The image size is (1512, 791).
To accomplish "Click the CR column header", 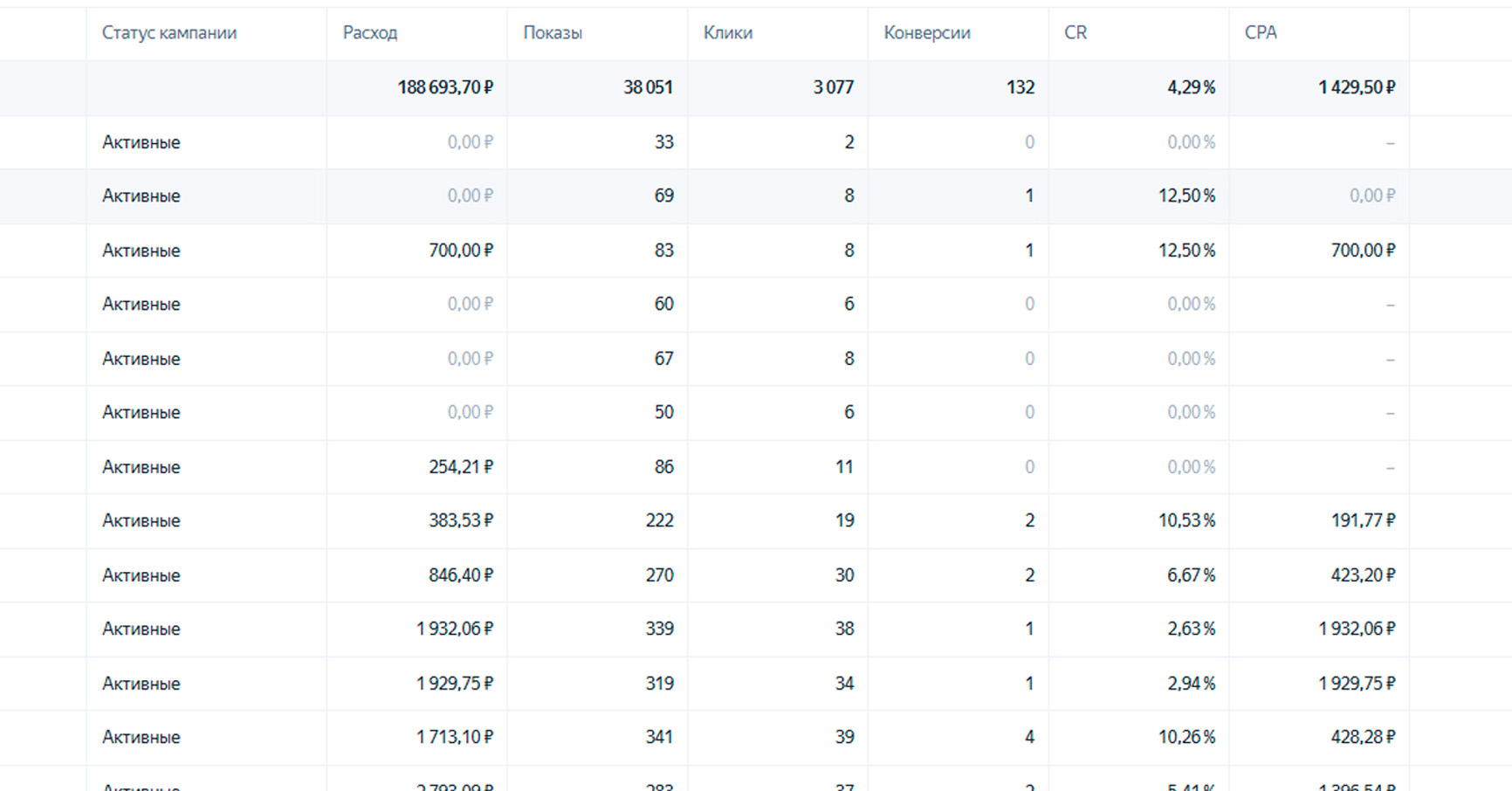I will (x=1076, y=33).
